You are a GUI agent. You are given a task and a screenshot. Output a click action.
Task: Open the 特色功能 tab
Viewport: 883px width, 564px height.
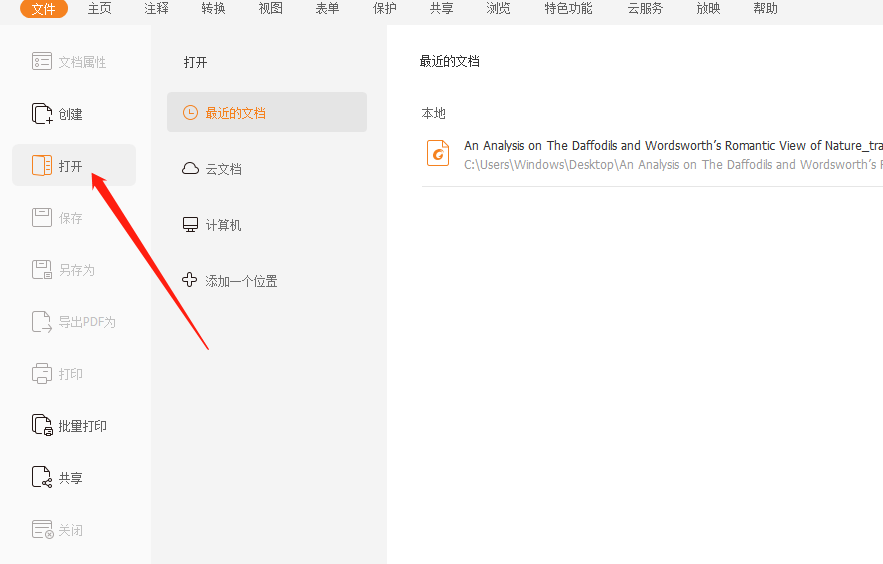pyautogui.click(x=568, y=9)
